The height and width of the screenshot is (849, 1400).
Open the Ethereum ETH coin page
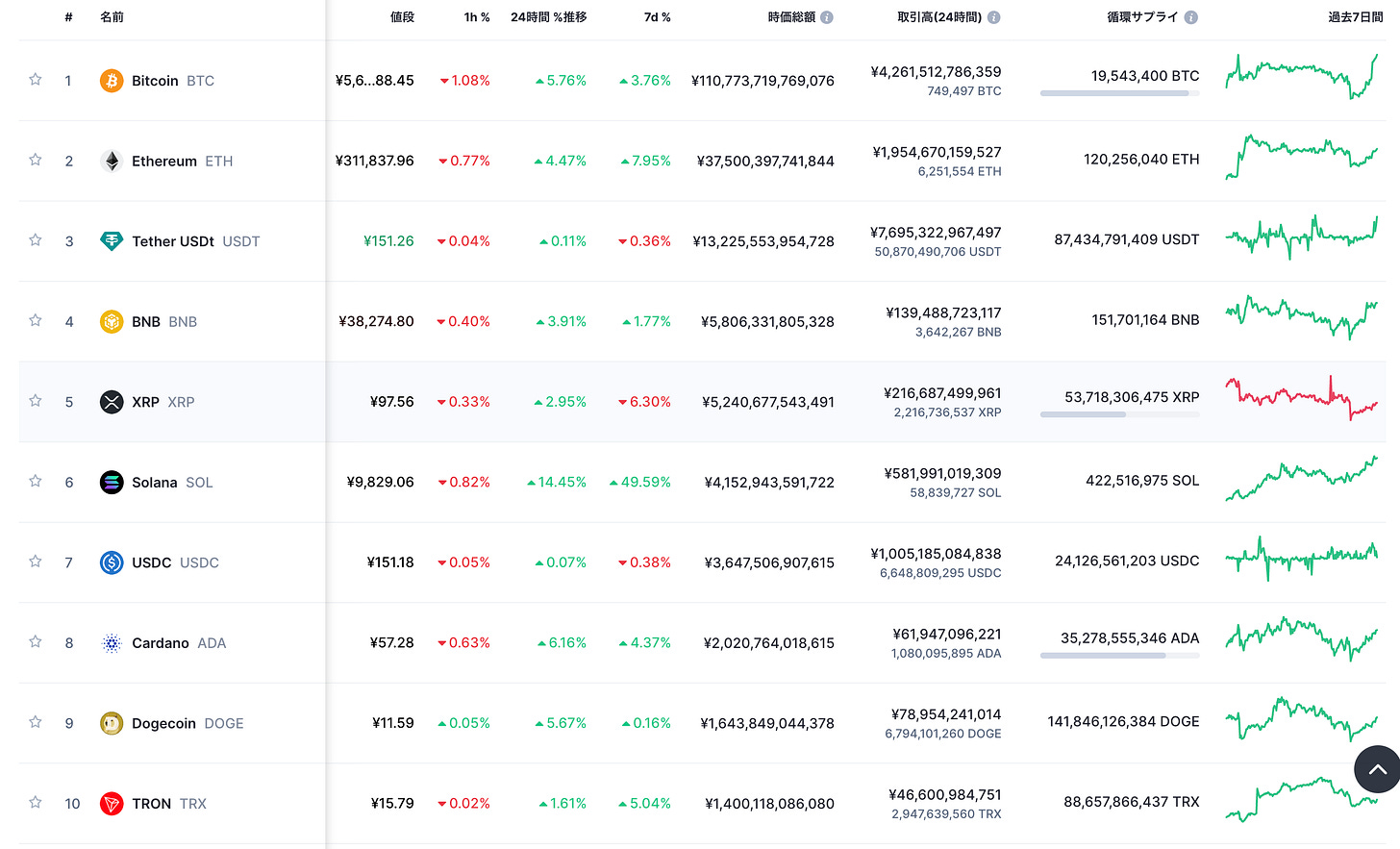[183, 161]
